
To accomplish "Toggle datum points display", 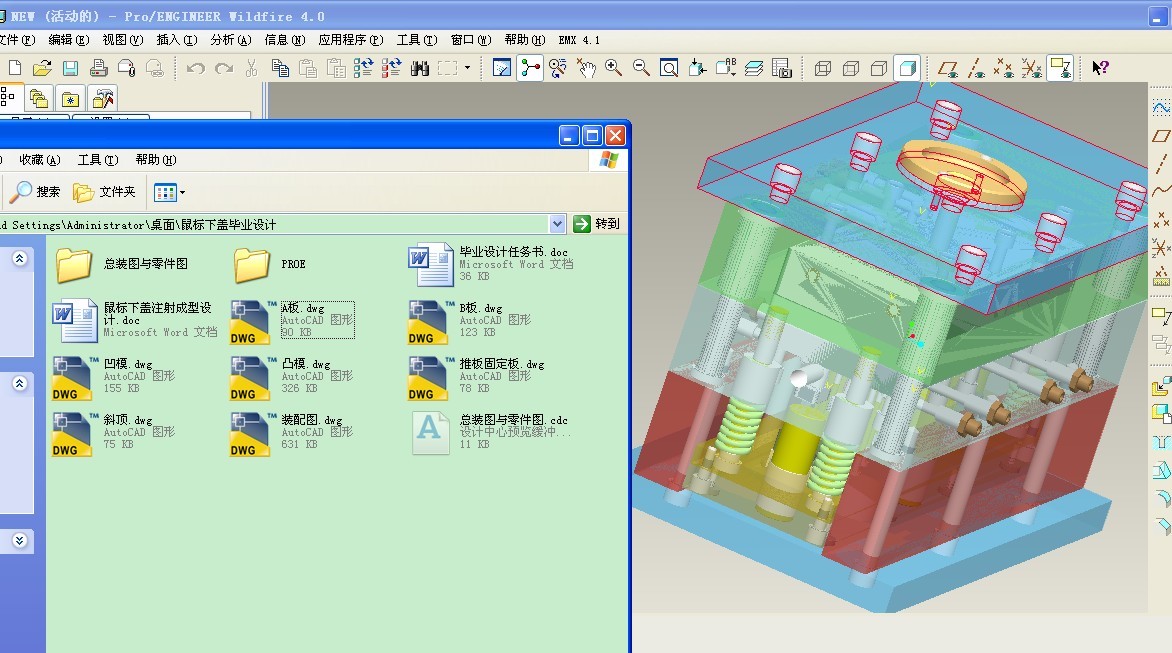I will coord(1004,68).
